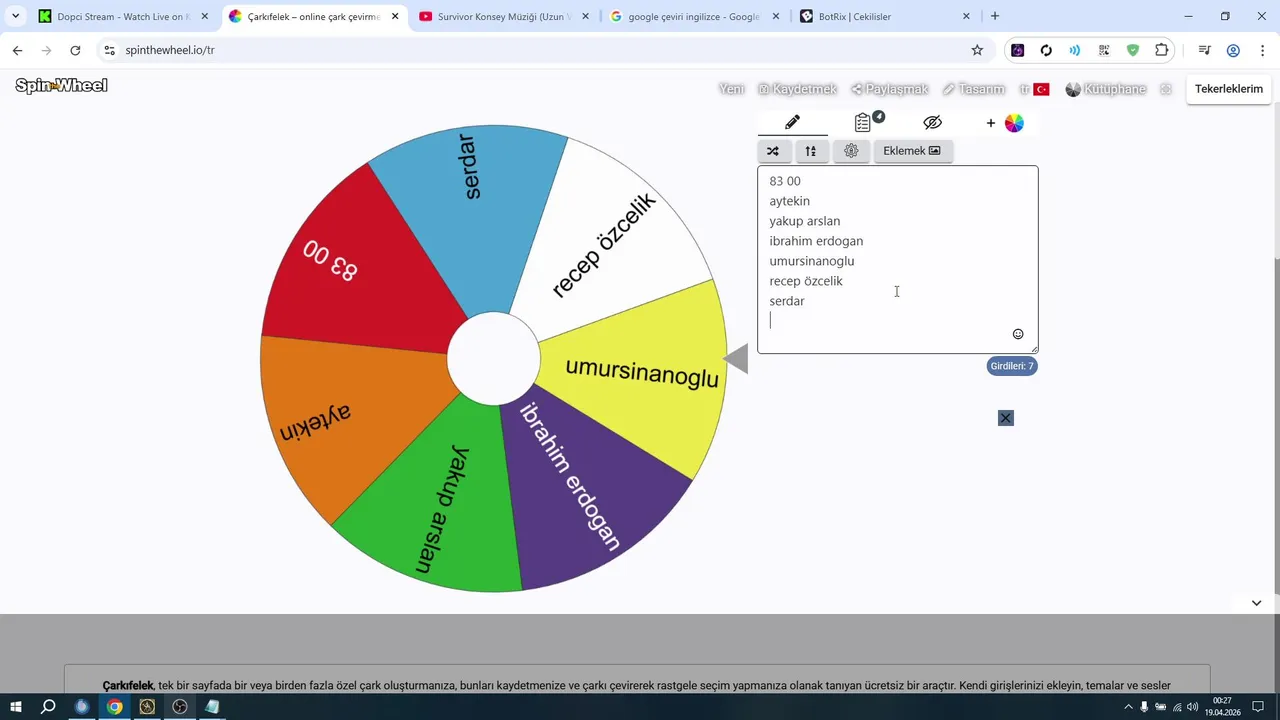Go back in browser history

[x=17, y=50]
